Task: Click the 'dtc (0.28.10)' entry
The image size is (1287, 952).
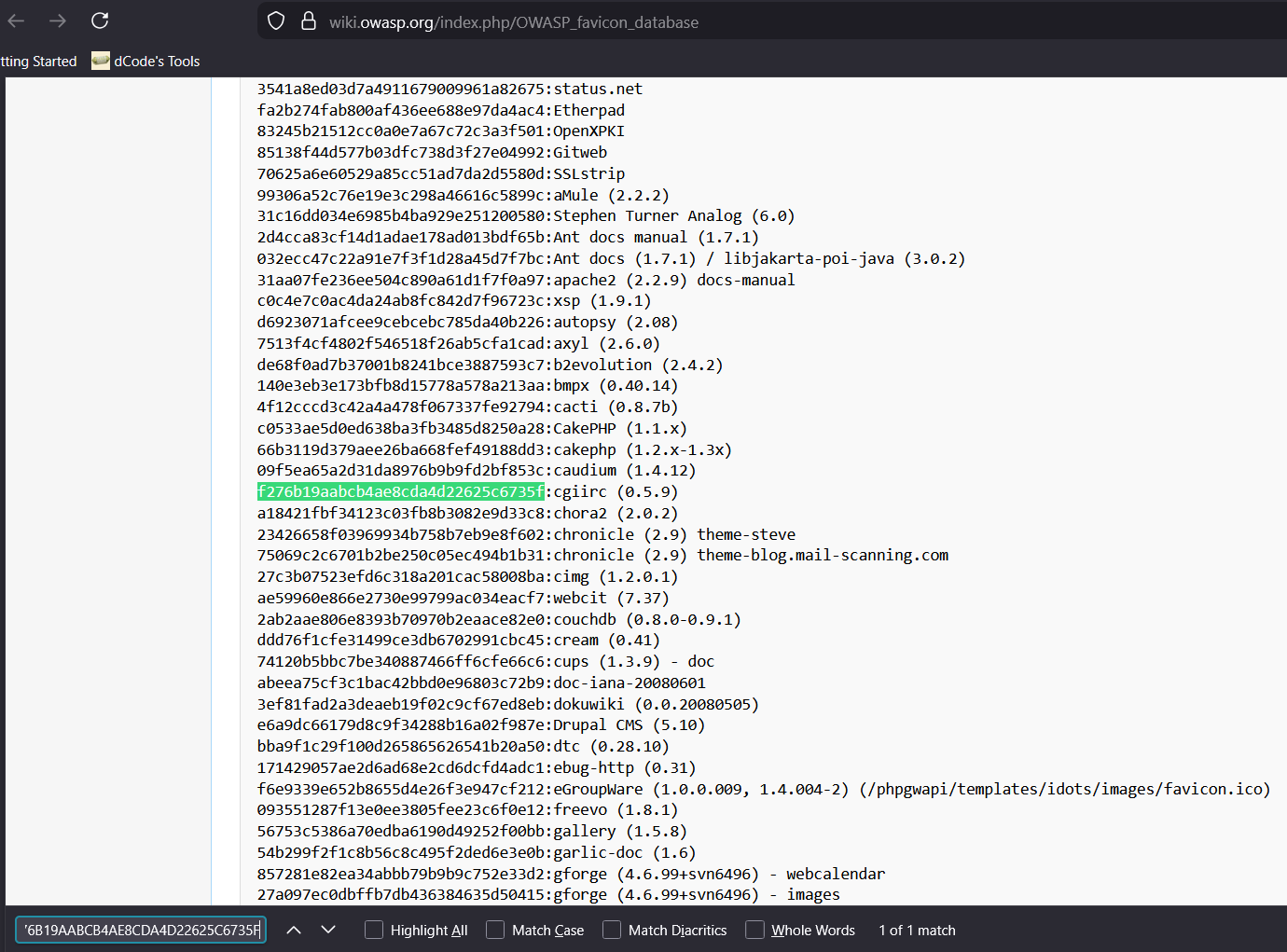Action: (x=612, y=747)
